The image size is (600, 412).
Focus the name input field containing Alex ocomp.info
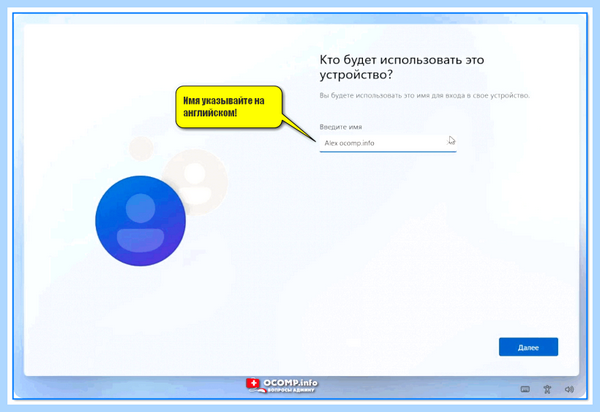(388, 143)
